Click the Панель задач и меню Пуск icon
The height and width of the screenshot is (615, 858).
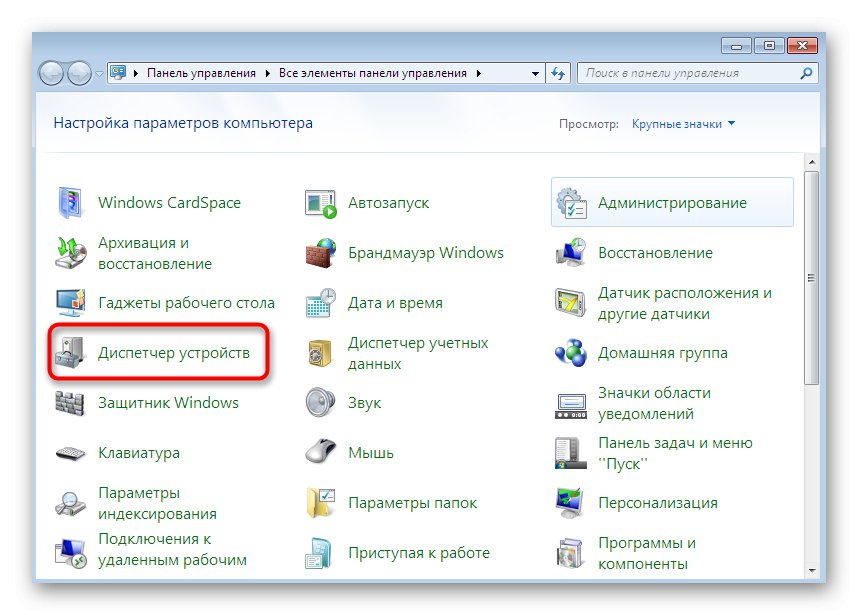point(571,453)
